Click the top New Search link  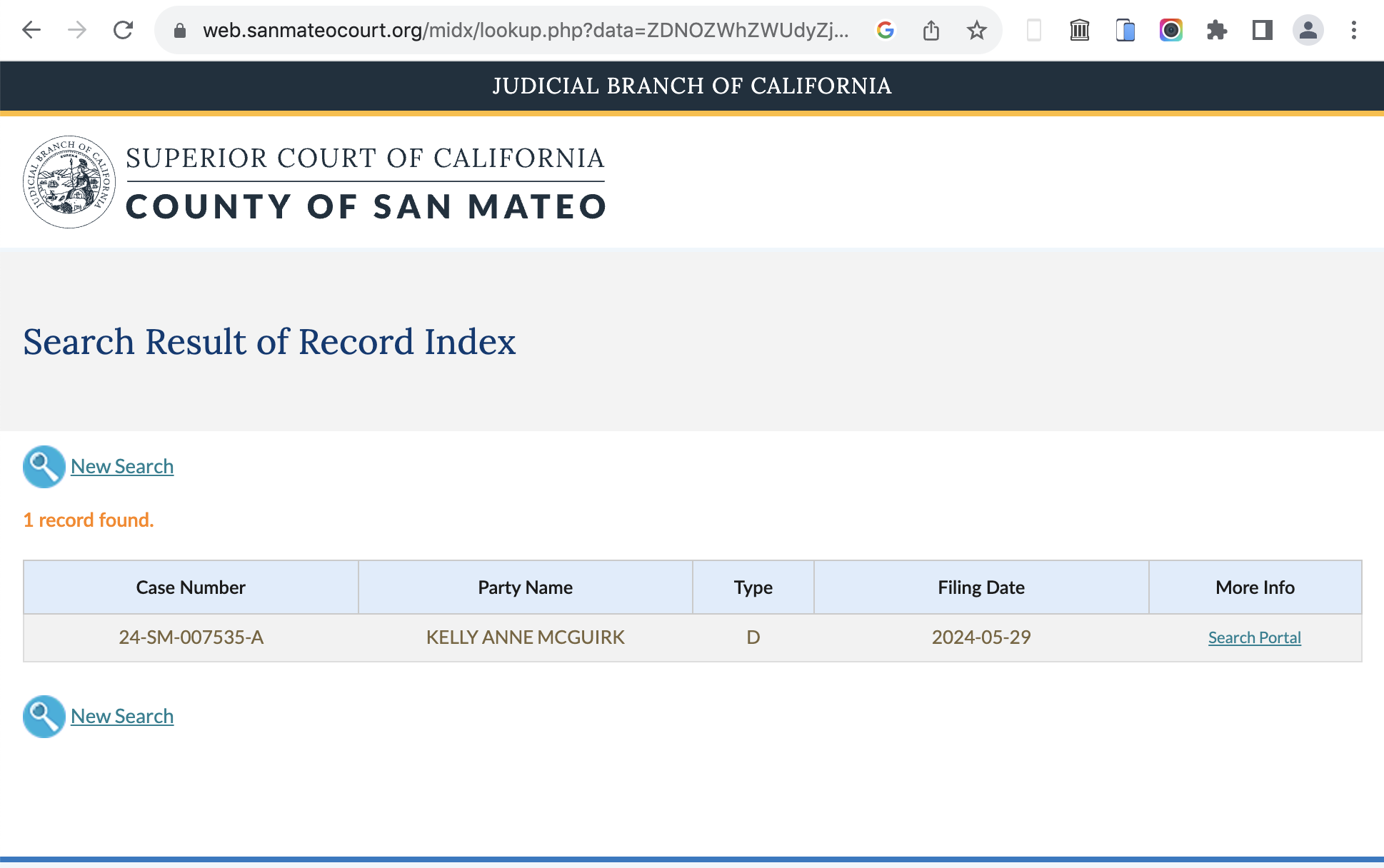tap(122, 466)
